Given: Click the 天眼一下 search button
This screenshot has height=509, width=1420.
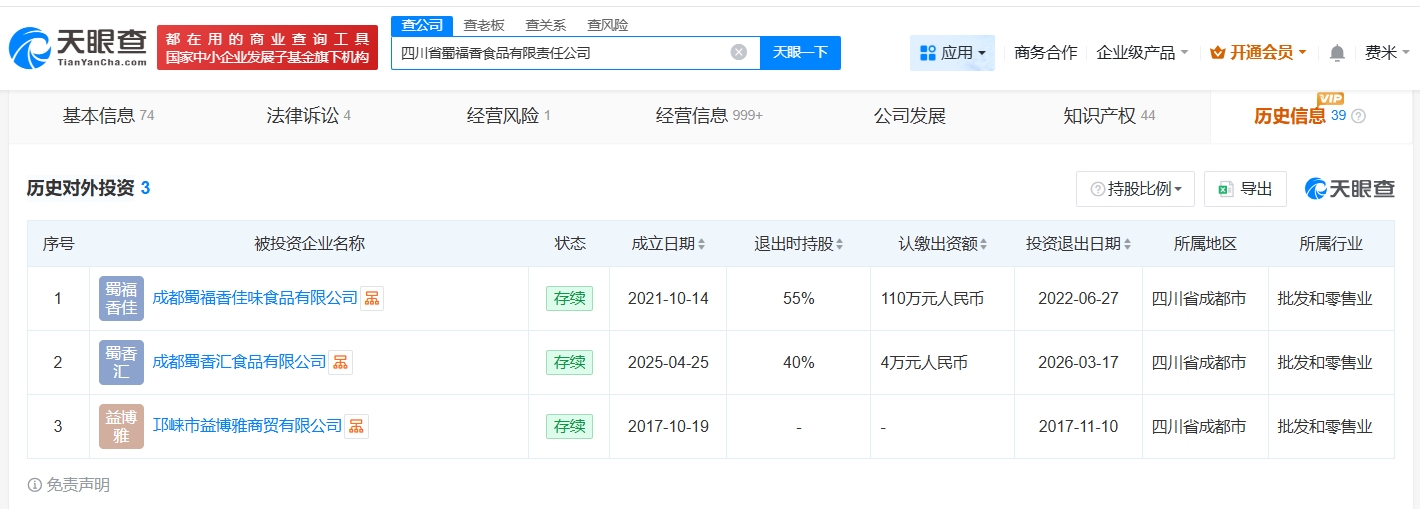Looking at the screenshot, I should pyautogui.click(x=800, y=53).
